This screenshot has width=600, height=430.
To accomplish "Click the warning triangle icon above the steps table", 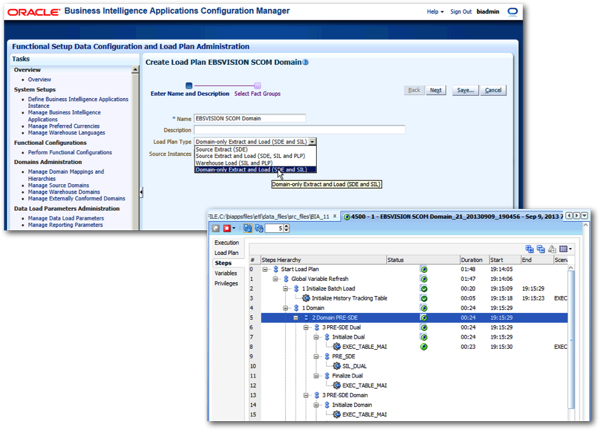I will (552, 249).
